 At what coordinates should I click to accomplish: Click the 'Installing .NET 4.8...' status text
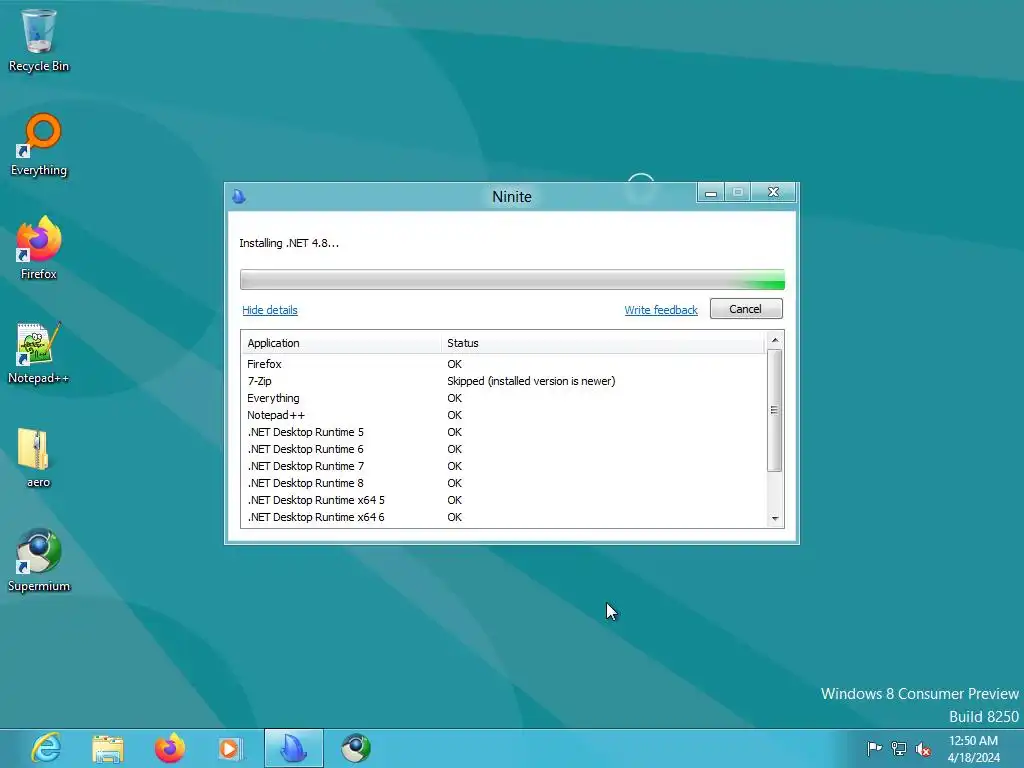pyautogui.click(x=289, y=243)
